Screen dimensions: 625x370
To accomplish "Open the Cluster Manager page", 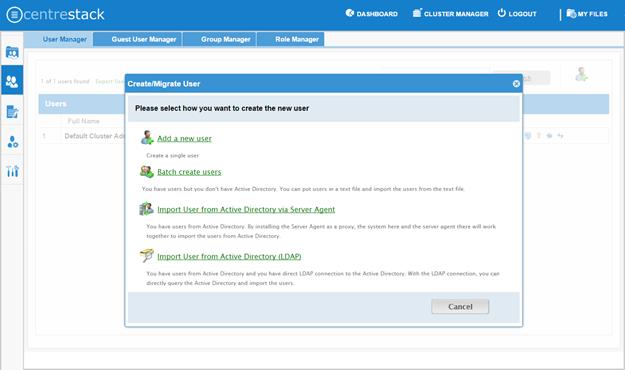I will (x=450, y=14).
